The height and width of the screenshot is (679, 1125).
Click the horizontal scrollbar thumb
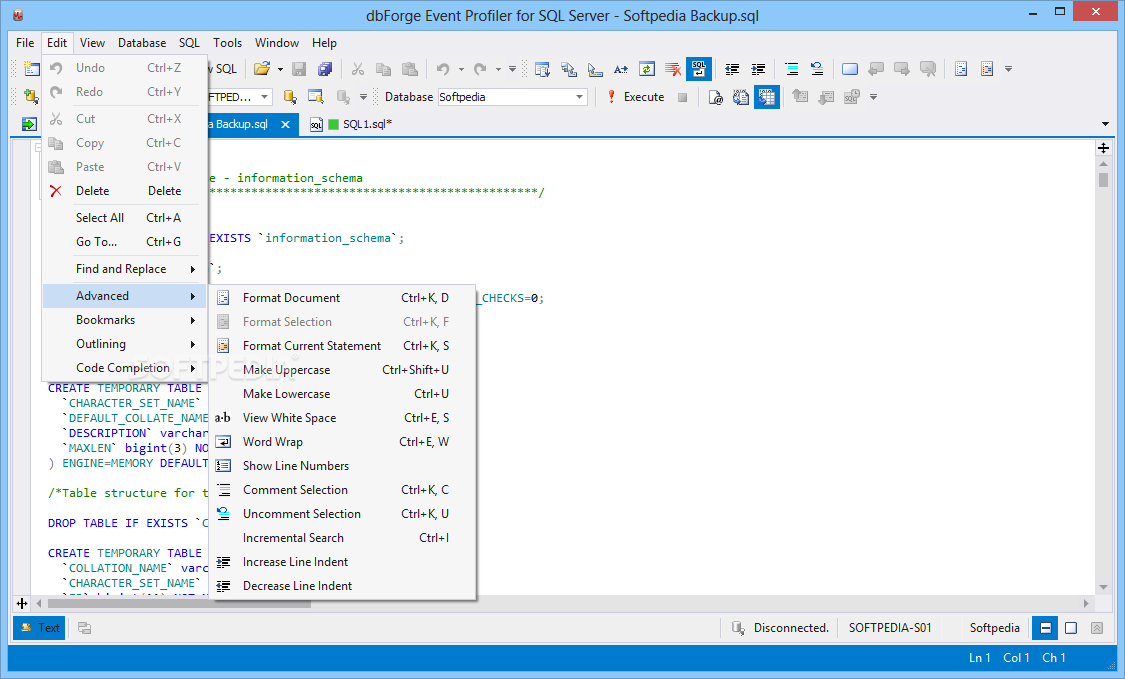click(179, 604)
